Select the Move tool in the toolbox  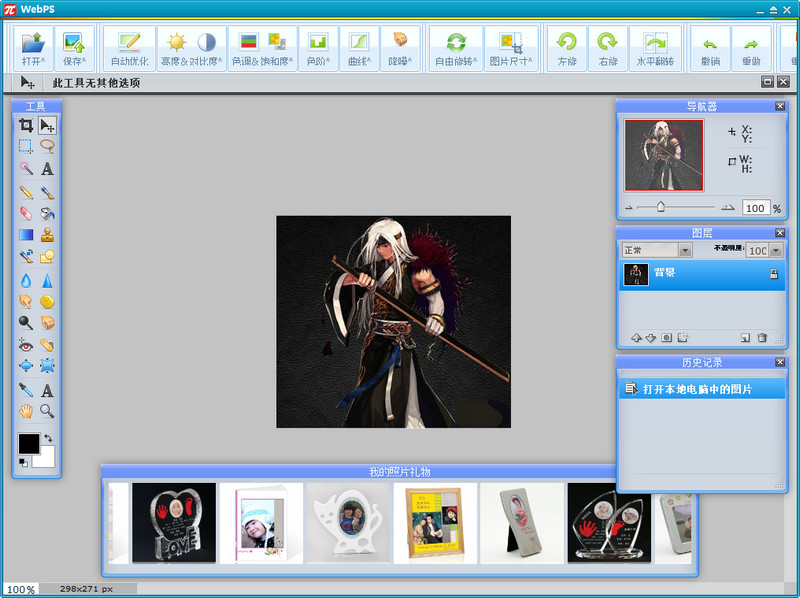(47, 125)
